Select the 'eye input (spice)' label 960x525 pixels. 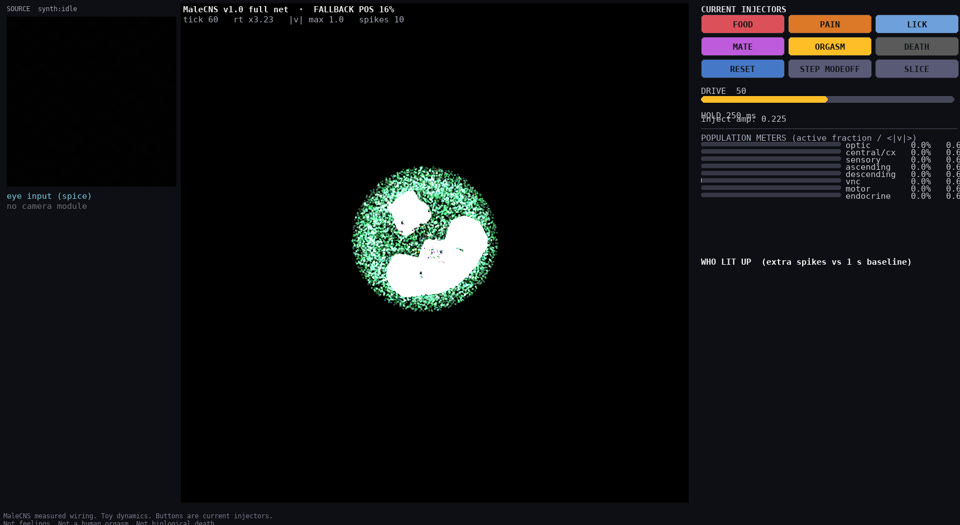(49, 196)
